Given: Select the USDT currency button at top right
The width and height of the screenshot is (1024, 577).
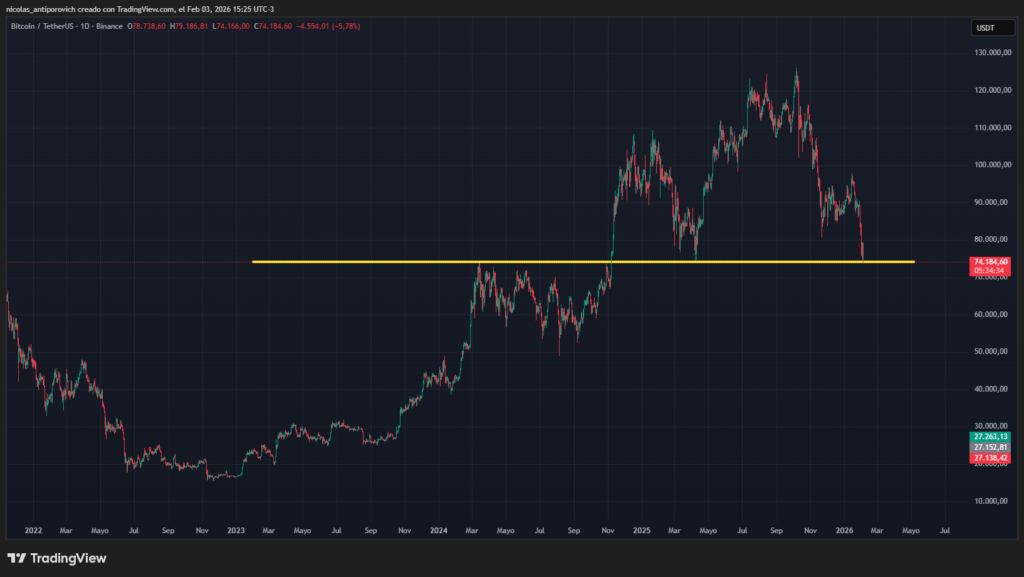Looking at the screenshot, I should tap(992, 27).
